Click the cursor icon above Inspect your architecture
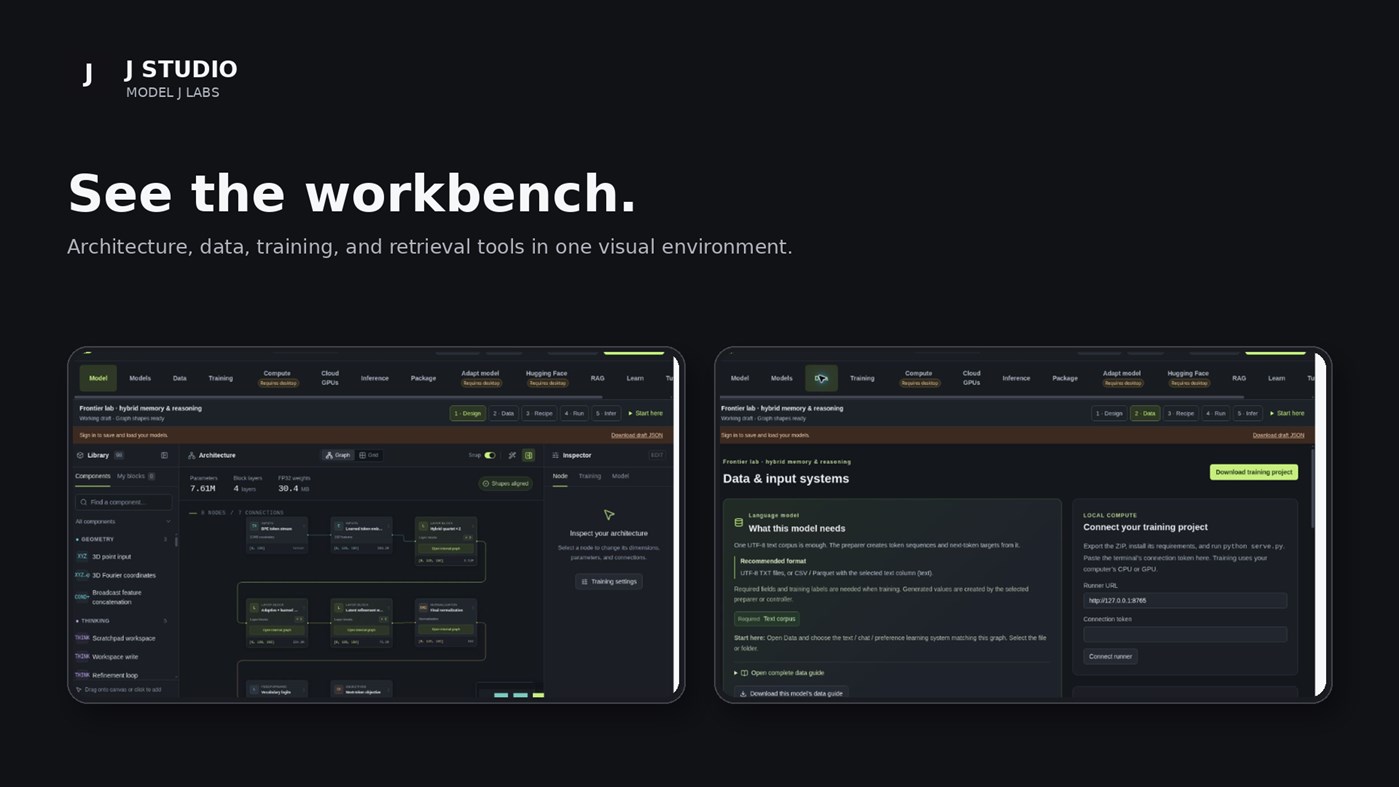The image size is (1399, 787). pos(609,515)
